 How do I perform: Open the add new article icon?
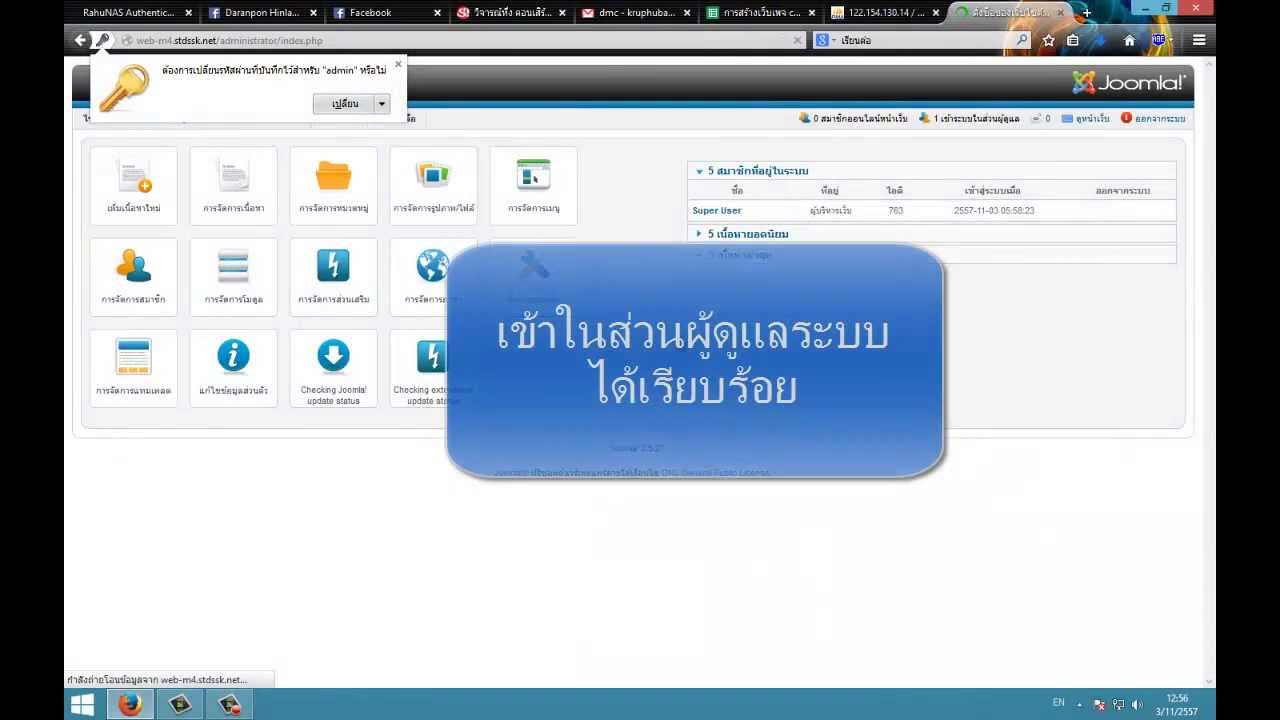pos(133,185)
